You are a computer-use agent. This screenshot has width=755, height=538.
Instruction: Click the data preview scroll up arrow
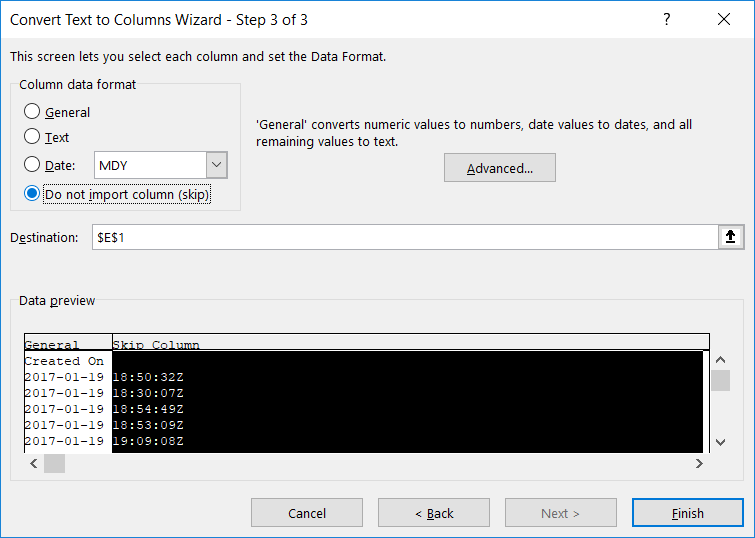point(721,360)
